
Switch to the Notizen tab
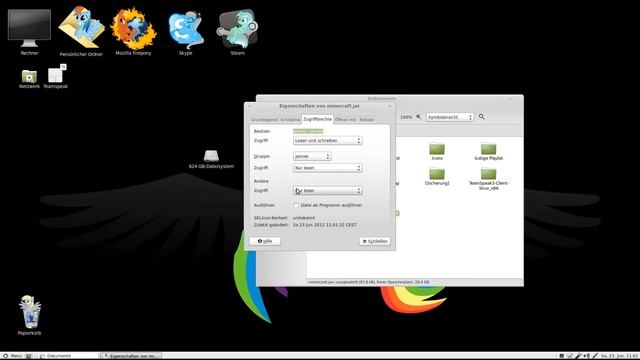point(367,120)
